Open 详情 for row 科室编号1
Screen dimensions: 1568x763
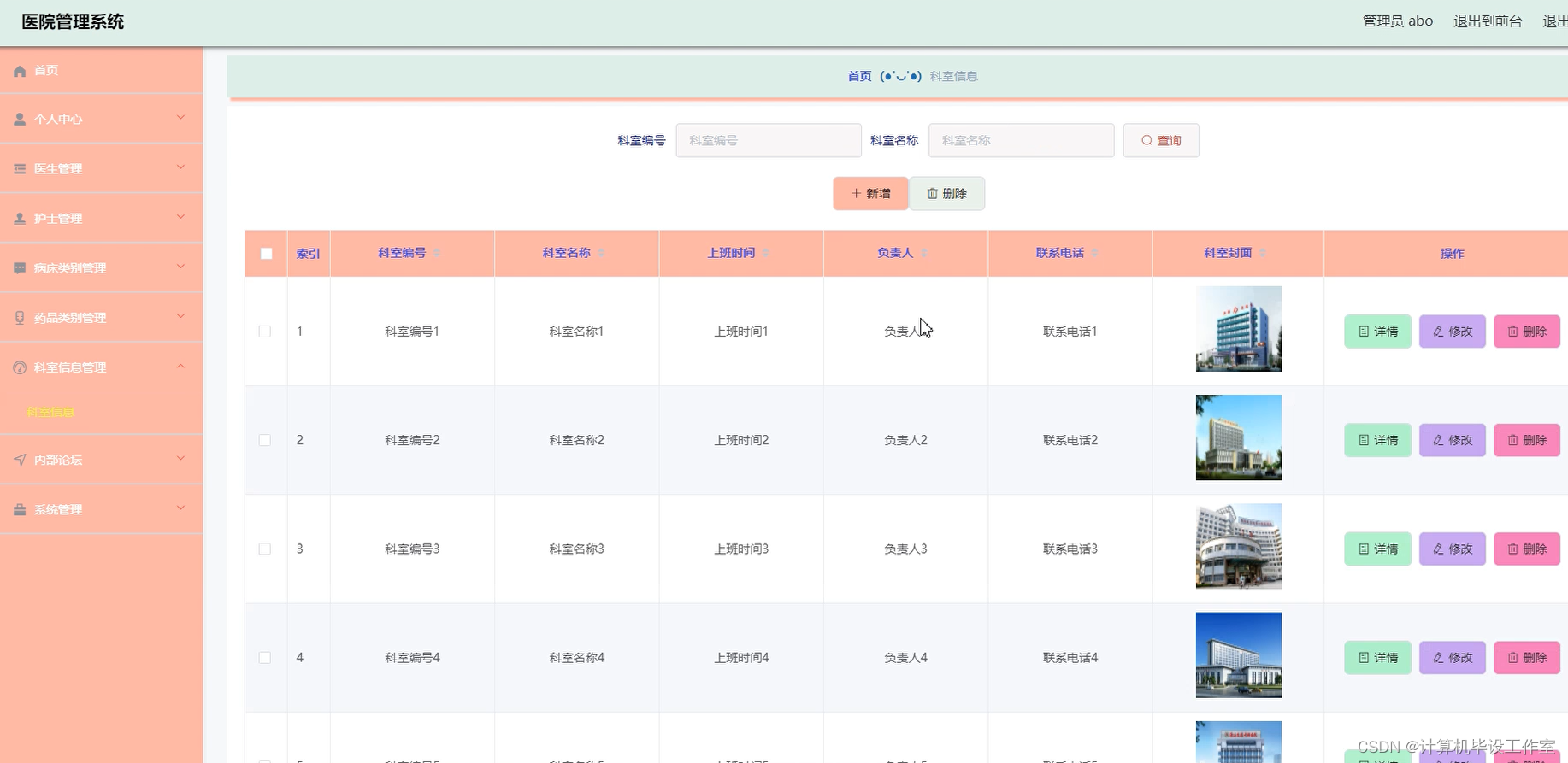click(1377, 332)
